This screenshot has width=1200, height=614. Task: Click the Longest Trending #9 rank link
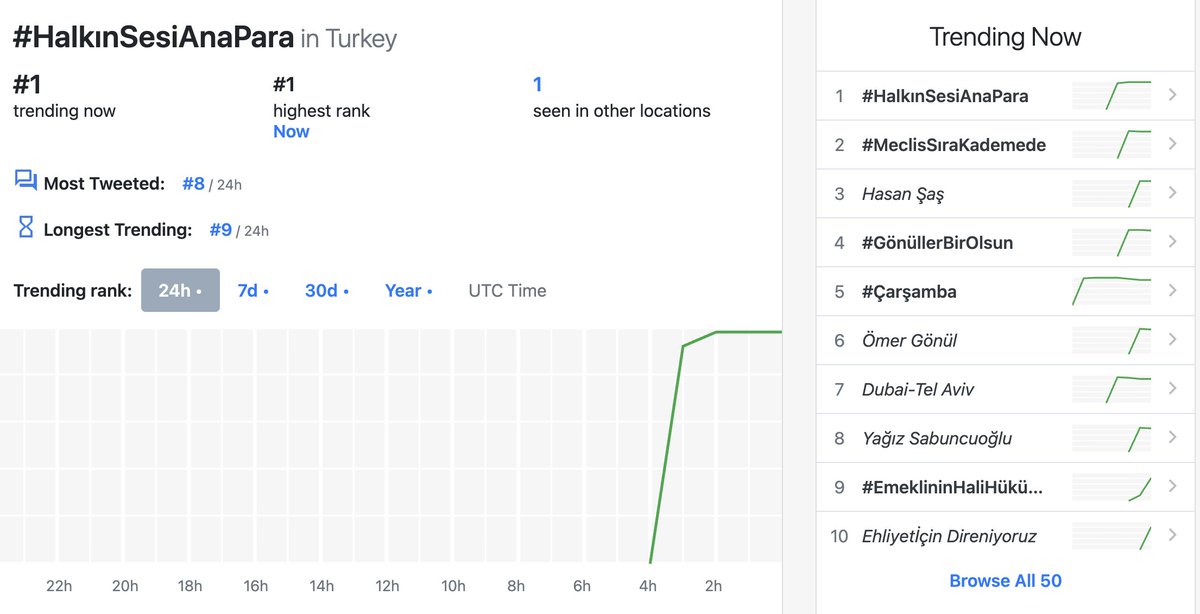(x=221, y=230)
